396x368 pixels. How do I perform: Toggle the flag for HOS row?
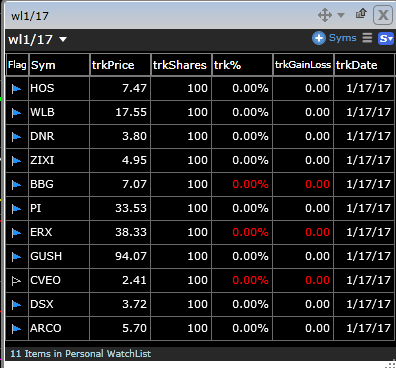[x=16, y=89]
